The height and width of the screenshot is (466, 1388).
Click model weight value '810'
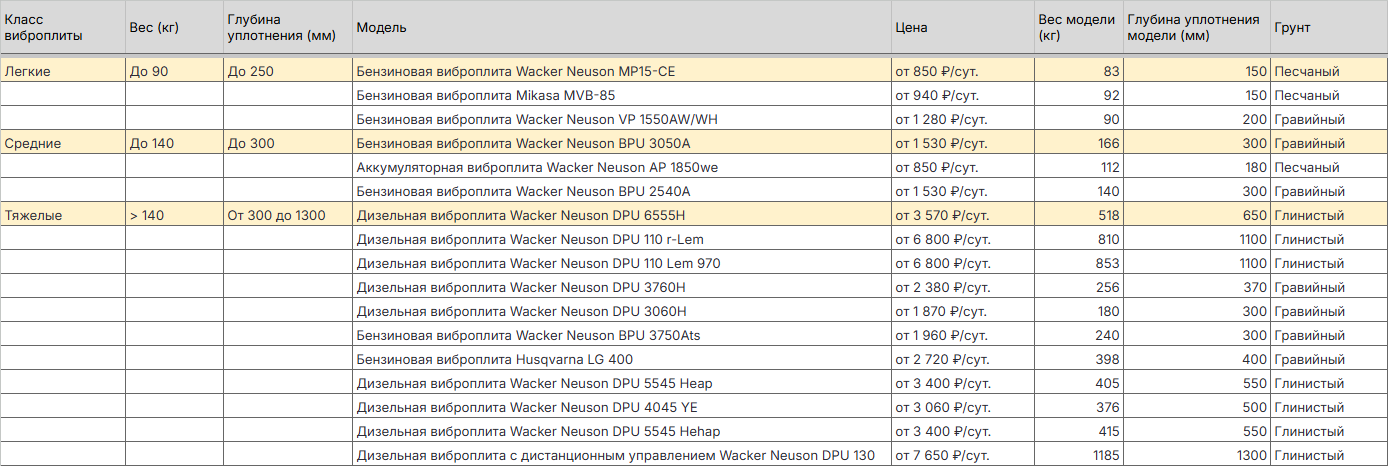[1079, 240]
